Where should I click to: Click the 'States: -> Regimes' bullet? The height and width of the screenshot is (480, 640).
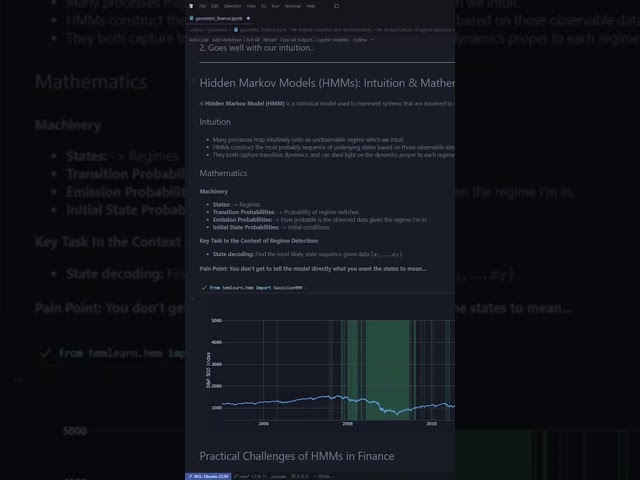pos(236,204)
